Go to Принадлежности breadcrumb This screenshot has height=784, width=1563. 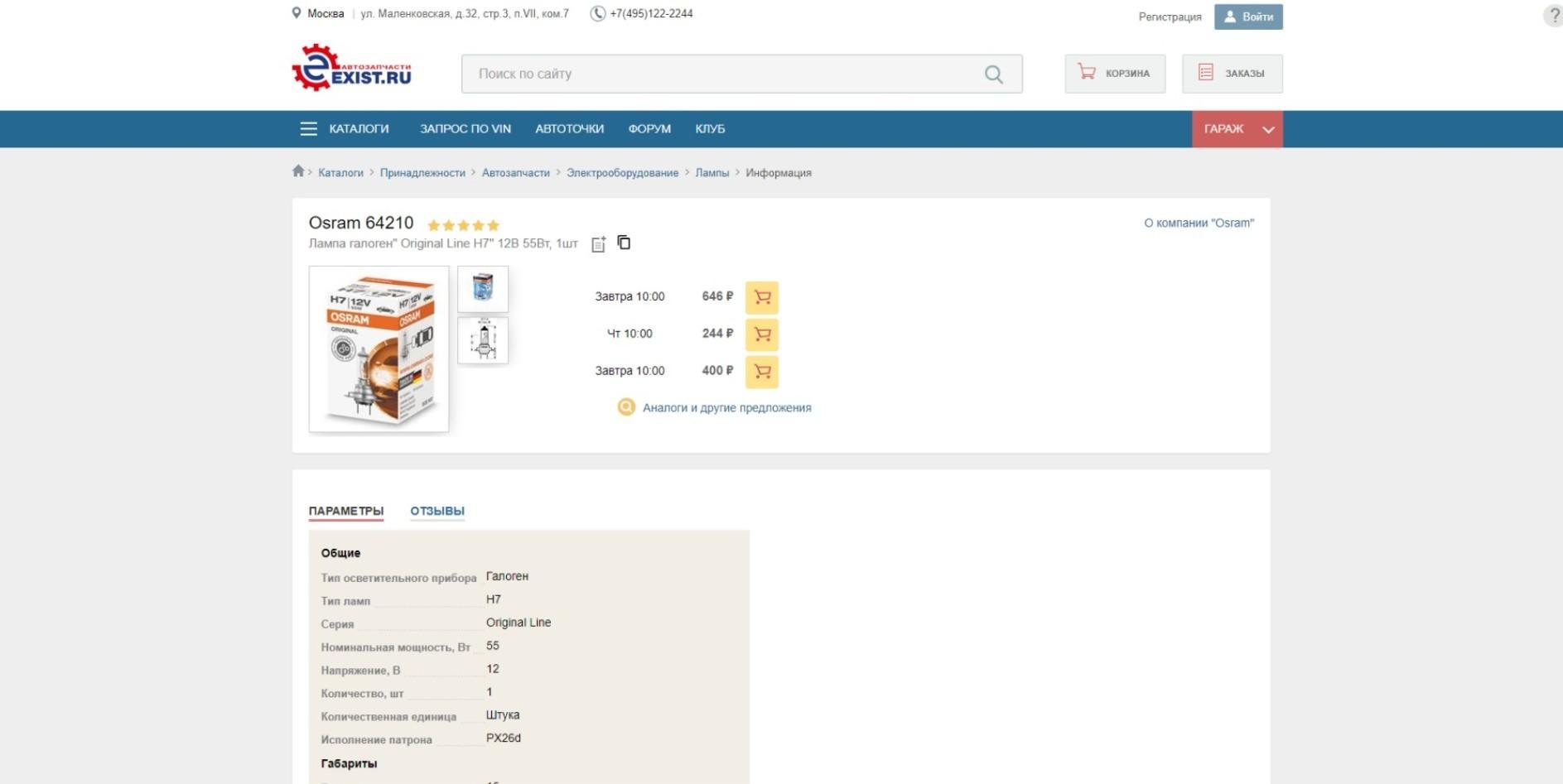[x=422, y=173]
